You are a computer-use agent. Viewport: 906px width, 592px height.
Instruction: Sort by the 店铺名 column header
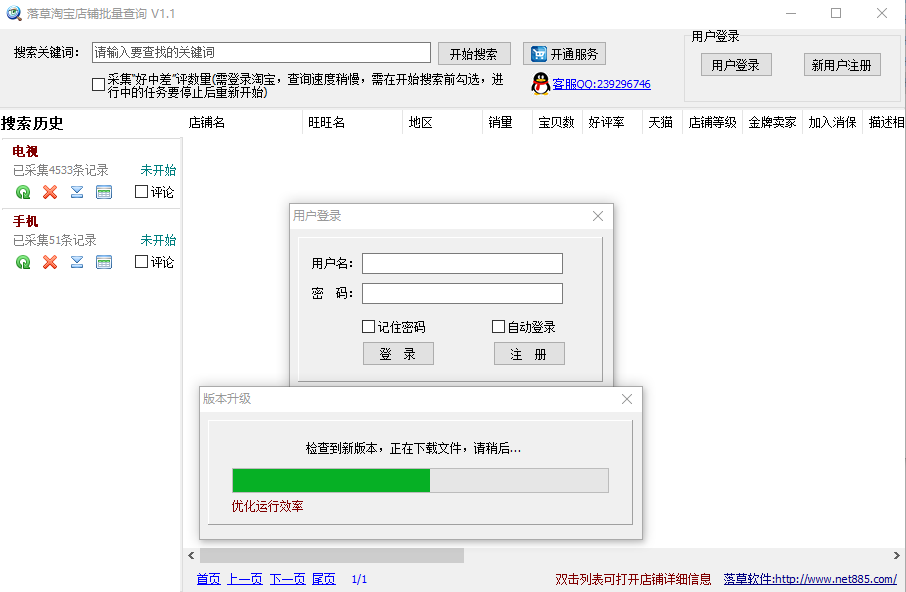[x=243, y=122]
